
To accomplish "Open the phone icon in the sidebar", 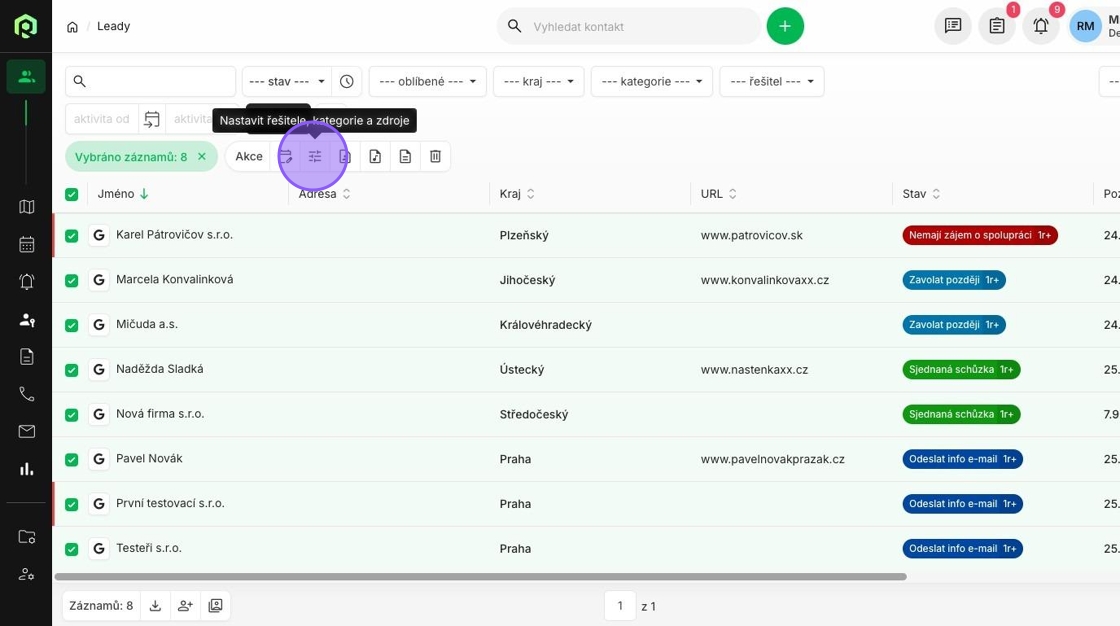I will click(26, 394).
